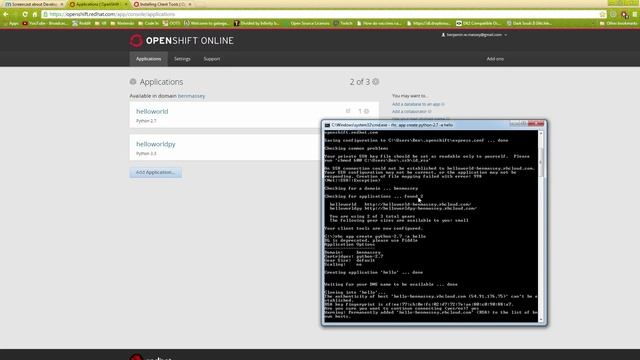Click the '2 of 3' gears count text
This screenshot has width=640, height=360.
(x=360, y=82)
